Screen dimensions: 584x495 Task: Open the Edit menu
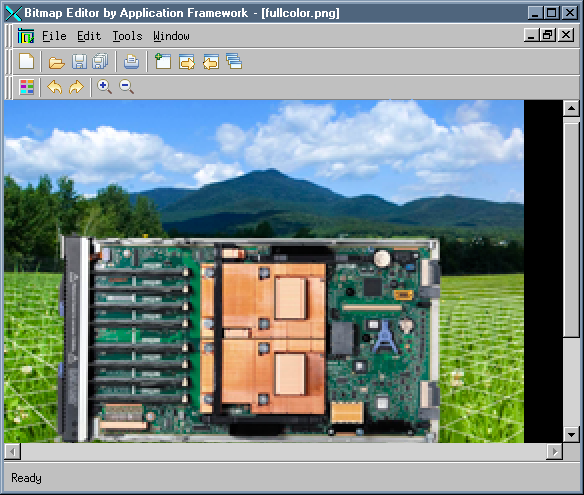89,36
